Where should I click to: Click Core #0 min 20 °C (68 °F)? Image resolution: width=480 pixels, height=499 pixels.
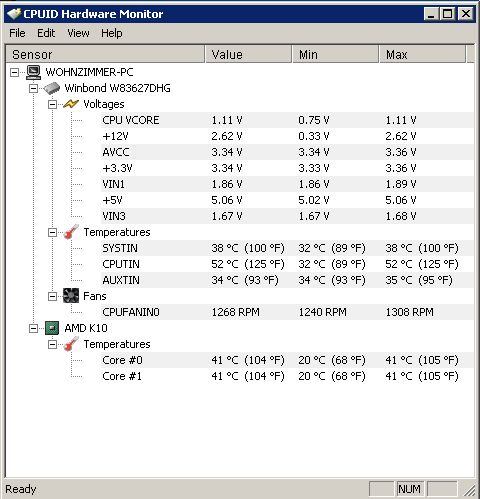pyautogui.click(x=332, y=360)
